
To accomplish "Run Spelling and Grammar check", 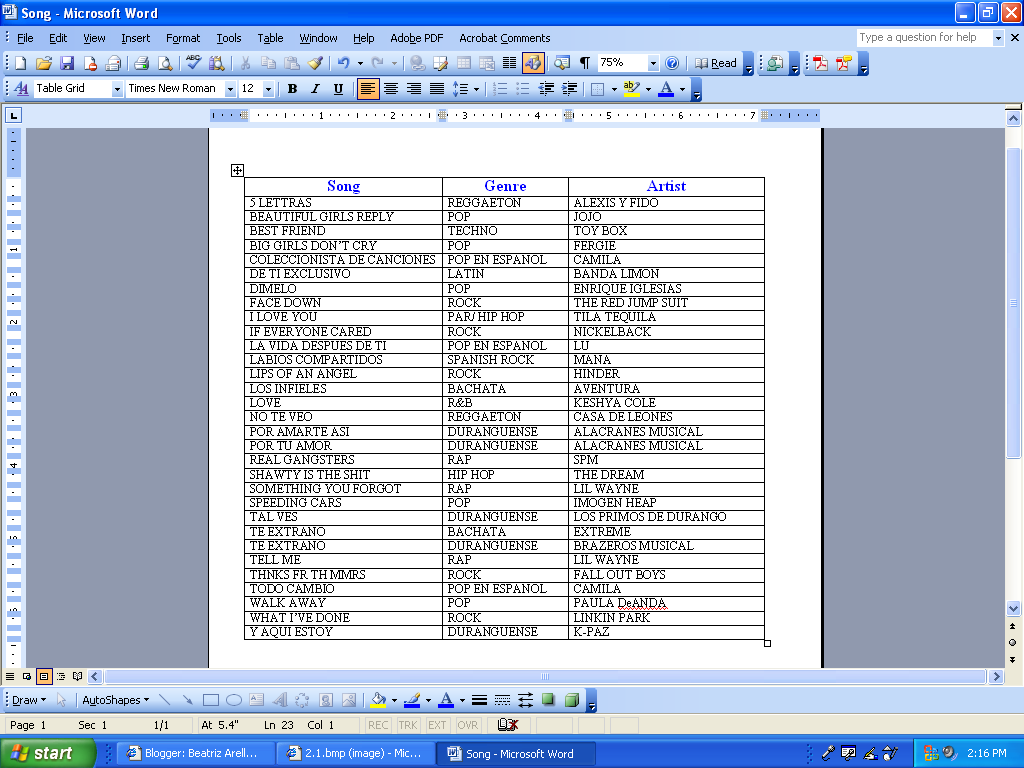I will [x=193, y=63].
